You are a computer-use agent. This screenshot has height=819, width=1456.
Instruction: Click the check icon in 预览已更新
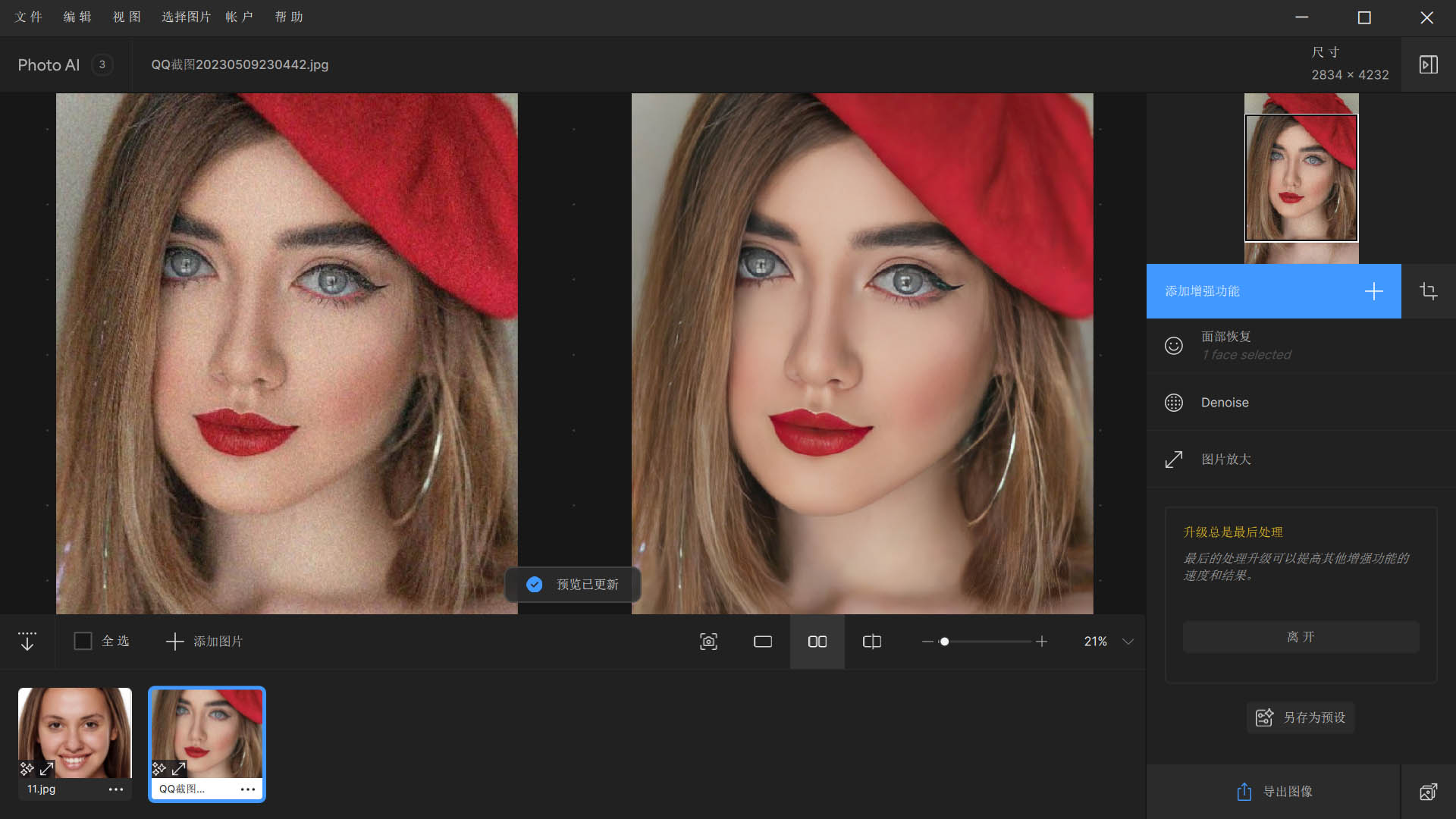pyautogui.click(x=535, y=585)
